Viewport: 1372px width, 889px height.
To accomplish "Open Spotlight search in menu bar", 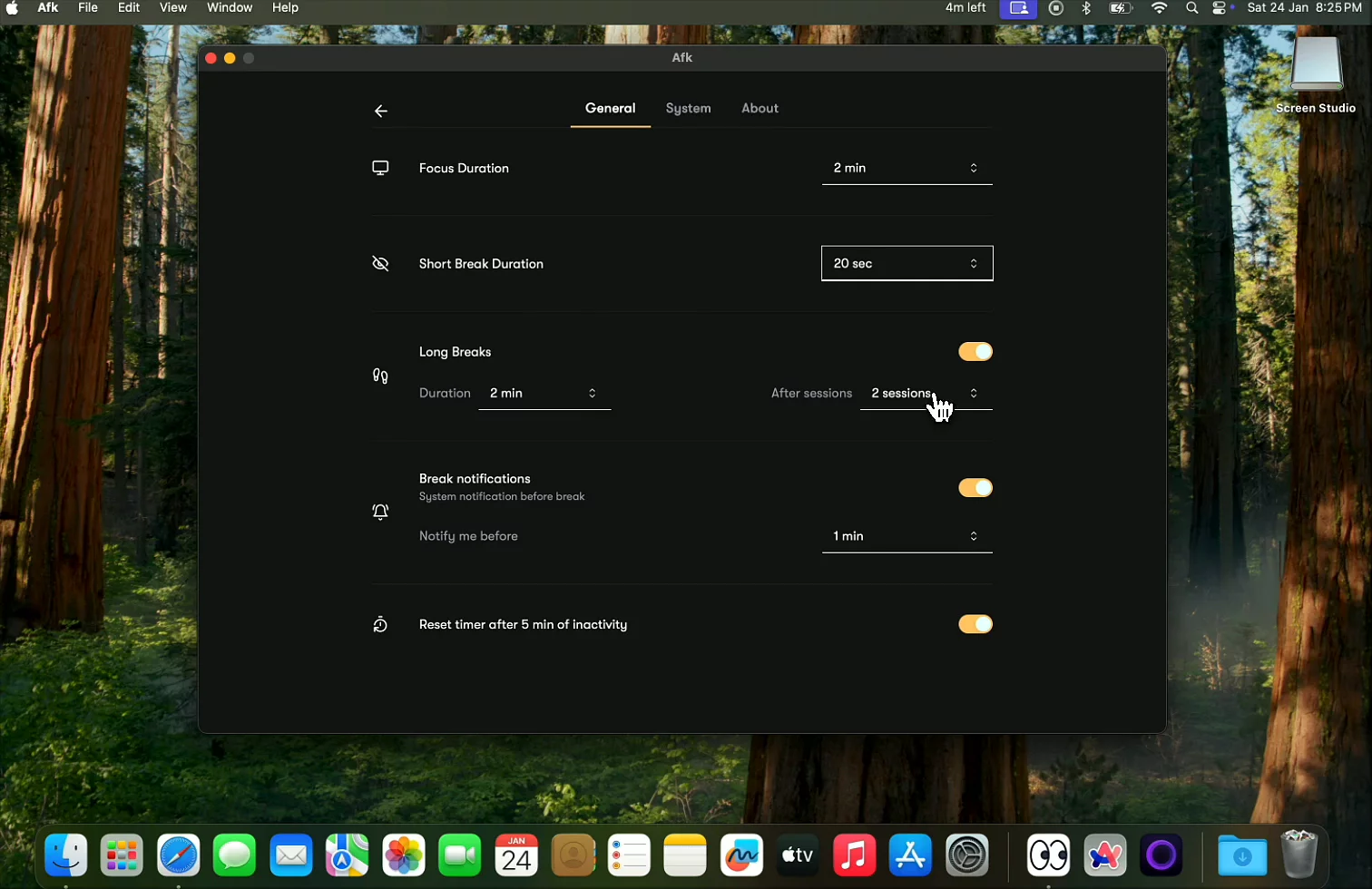I will [x=1191, y=8].
